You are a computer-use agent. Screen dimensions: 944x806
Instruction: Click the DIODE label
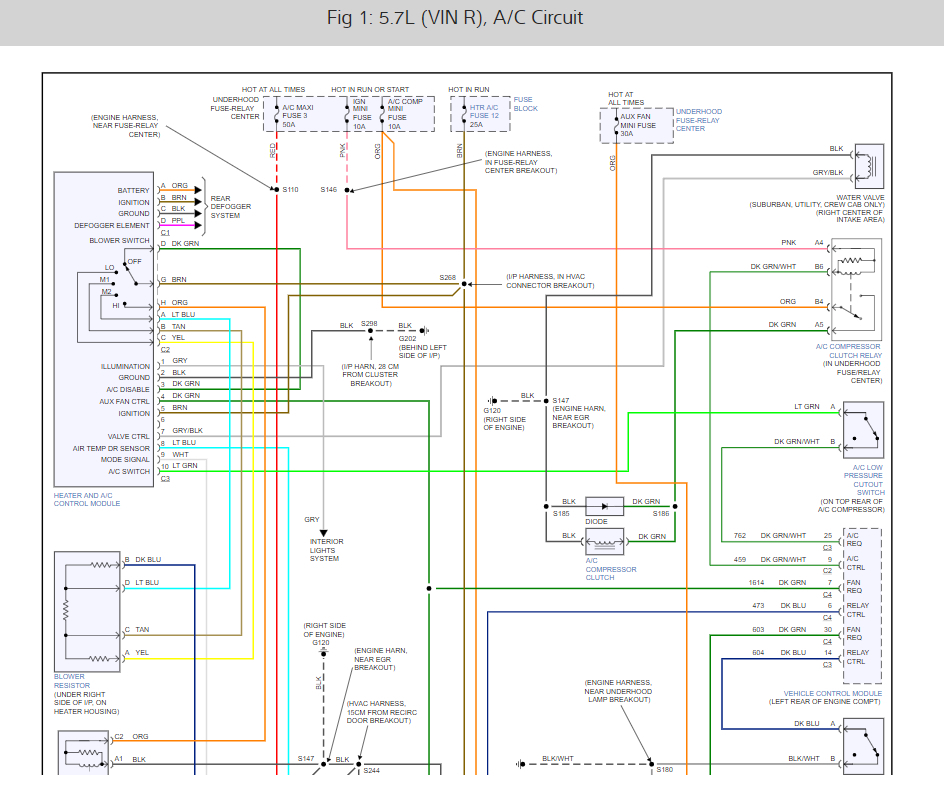(596, 522)
